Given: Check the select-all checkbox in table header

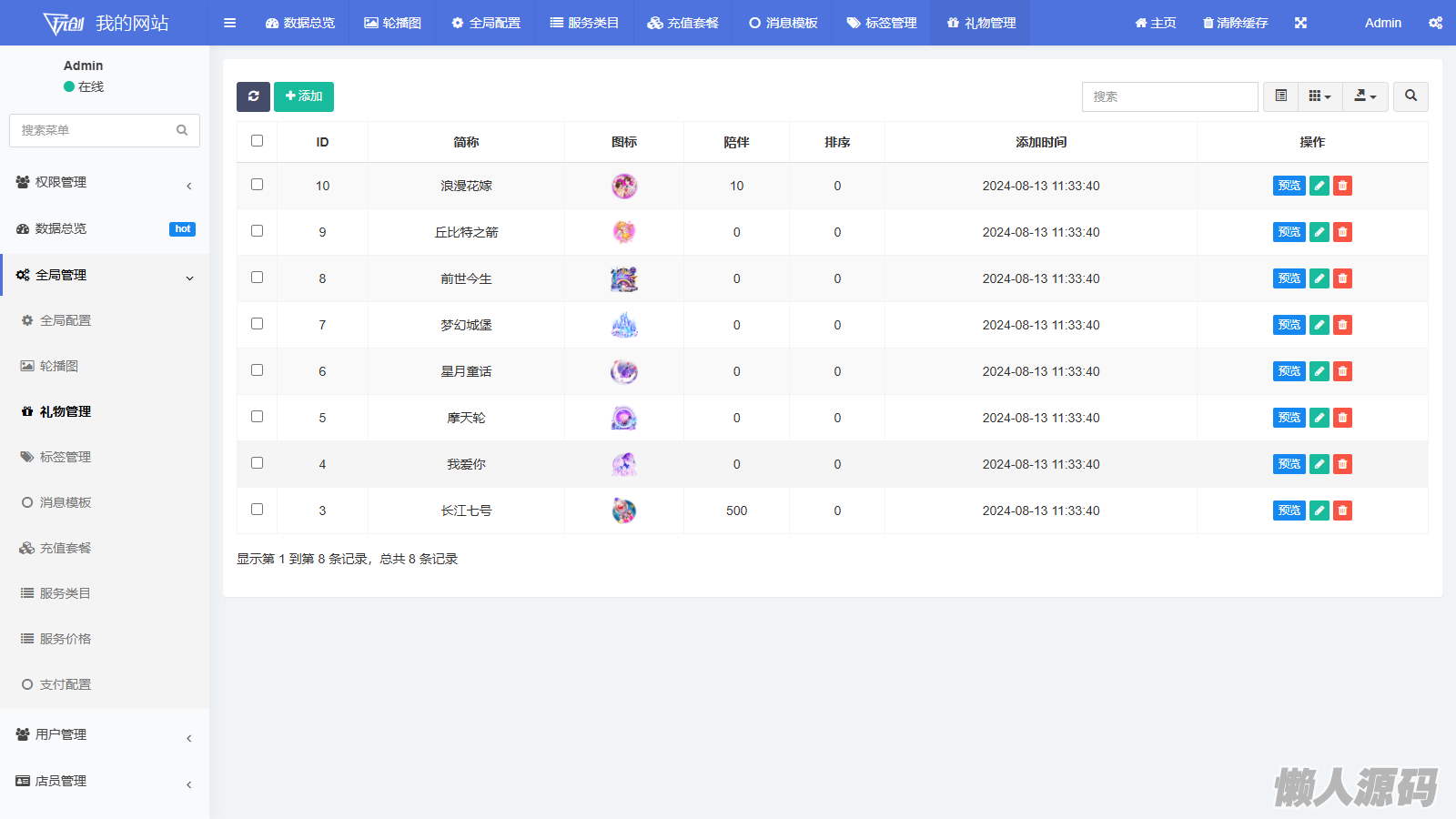Looking at the screenshot, I should click(258, 141).
